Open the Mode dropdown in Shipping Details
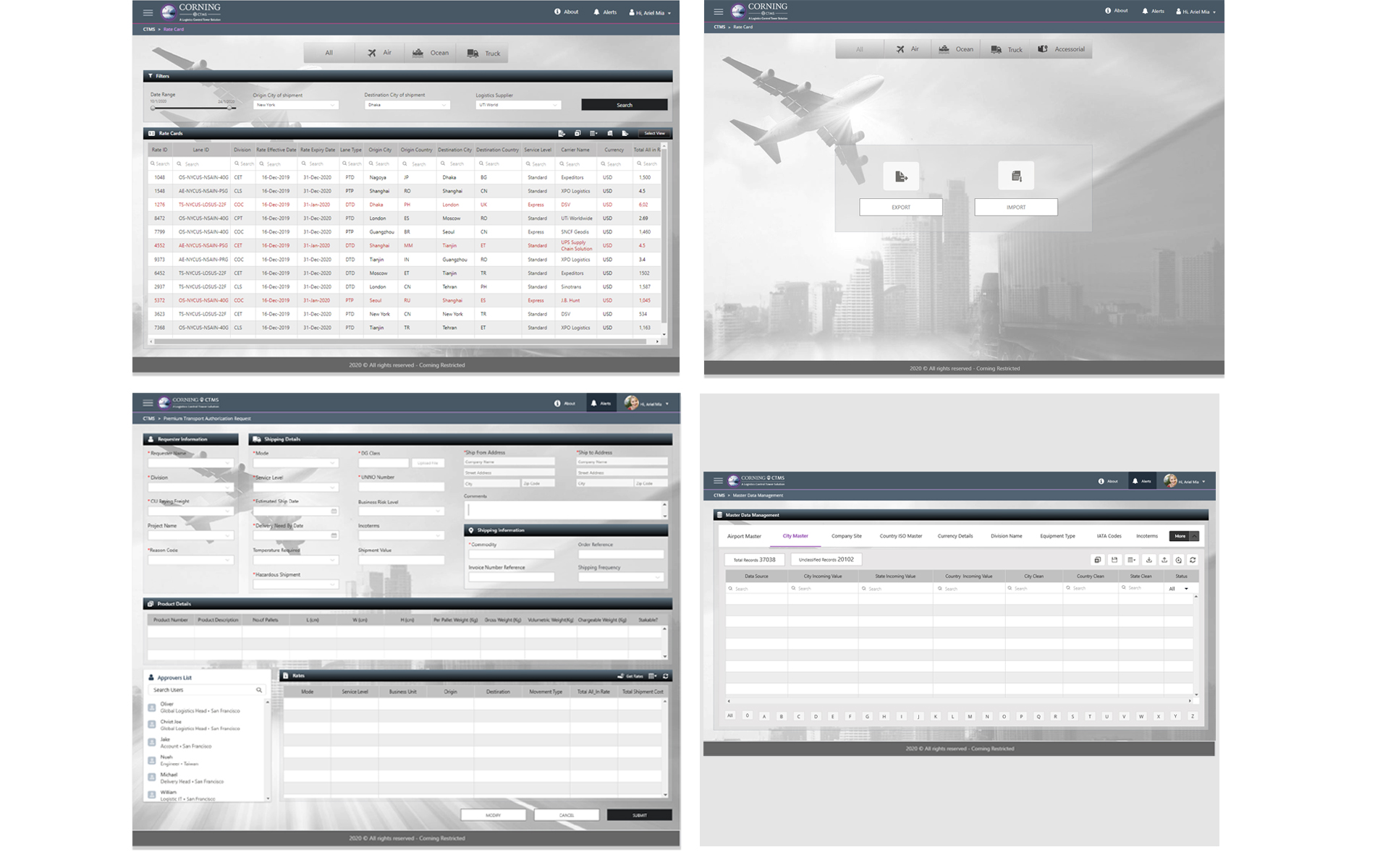The width and height of the screenshot is (1375, 868). (x=295, y=463)
